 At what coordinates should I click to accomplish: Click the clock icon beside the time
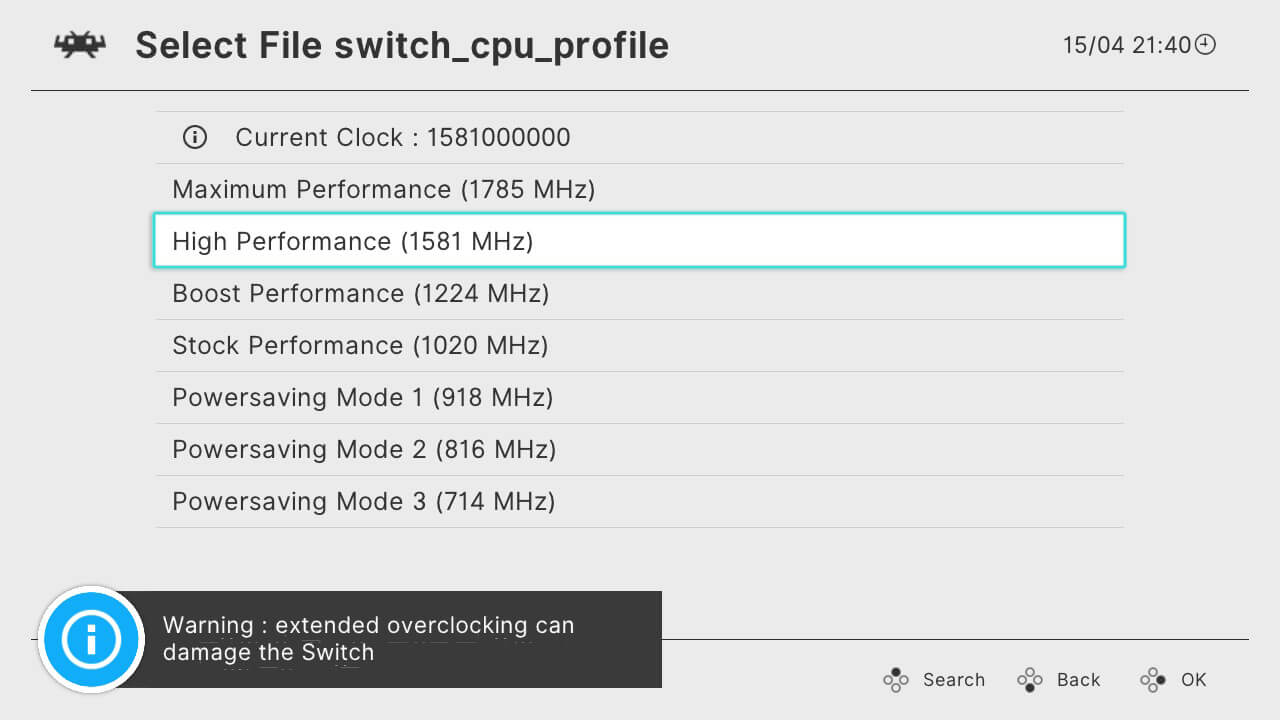click(1206, 44)
